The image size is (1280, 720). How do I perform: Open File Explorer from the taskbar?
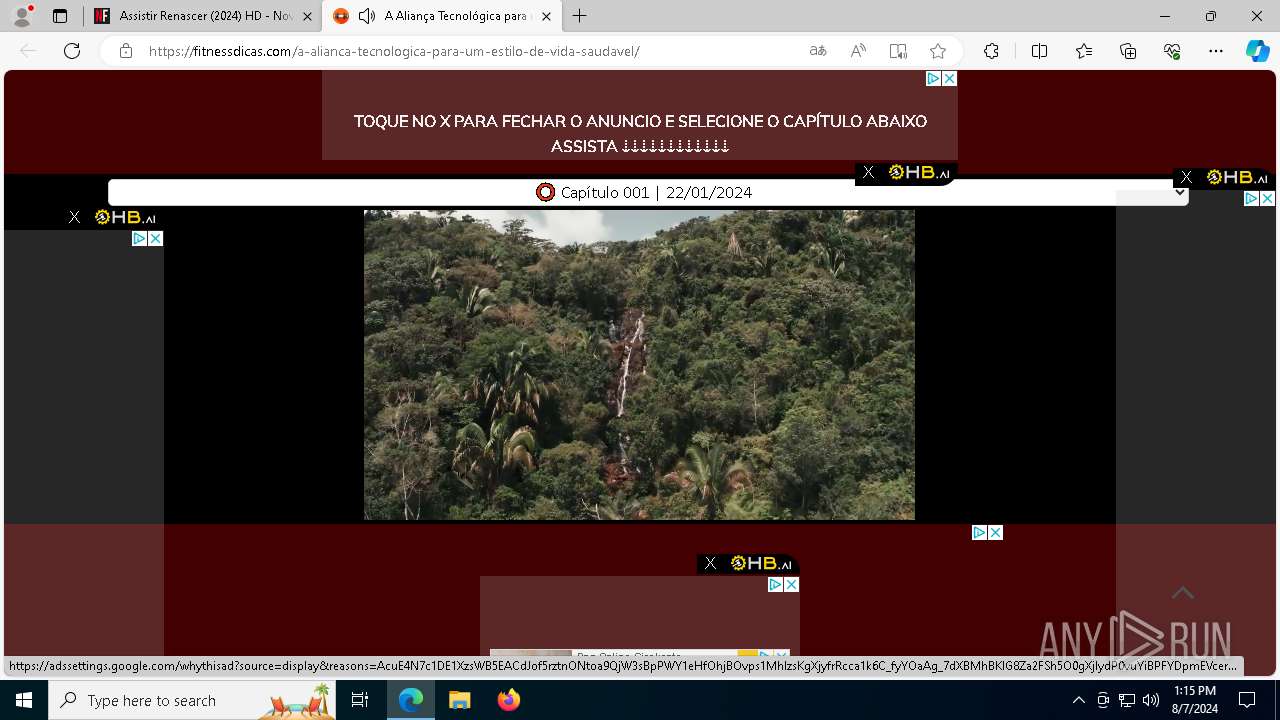tap(459, 700)
